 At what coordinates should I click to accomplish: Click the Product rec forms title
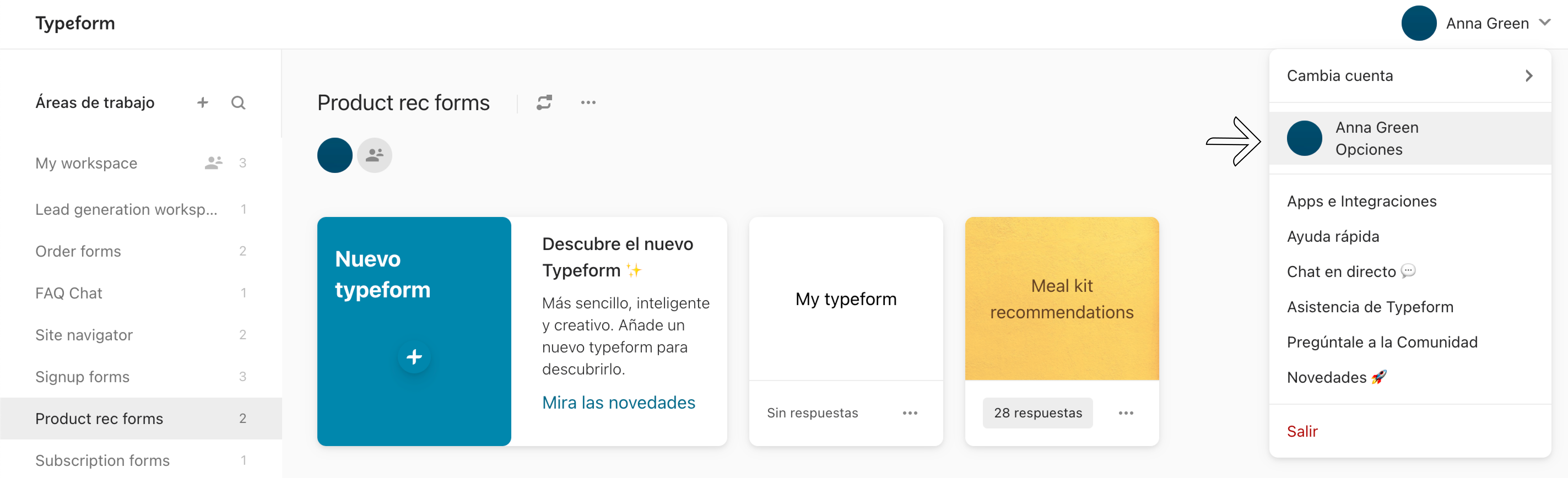tap(403, 102)
